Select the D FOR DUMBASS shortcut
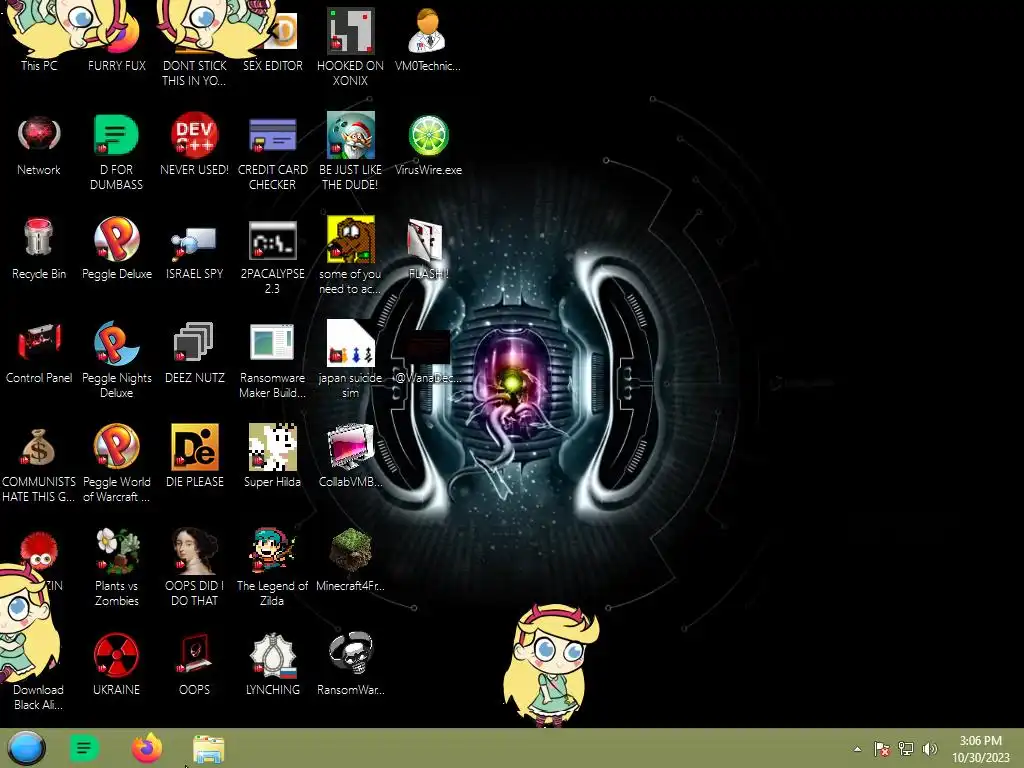 [x=116, y=152]
